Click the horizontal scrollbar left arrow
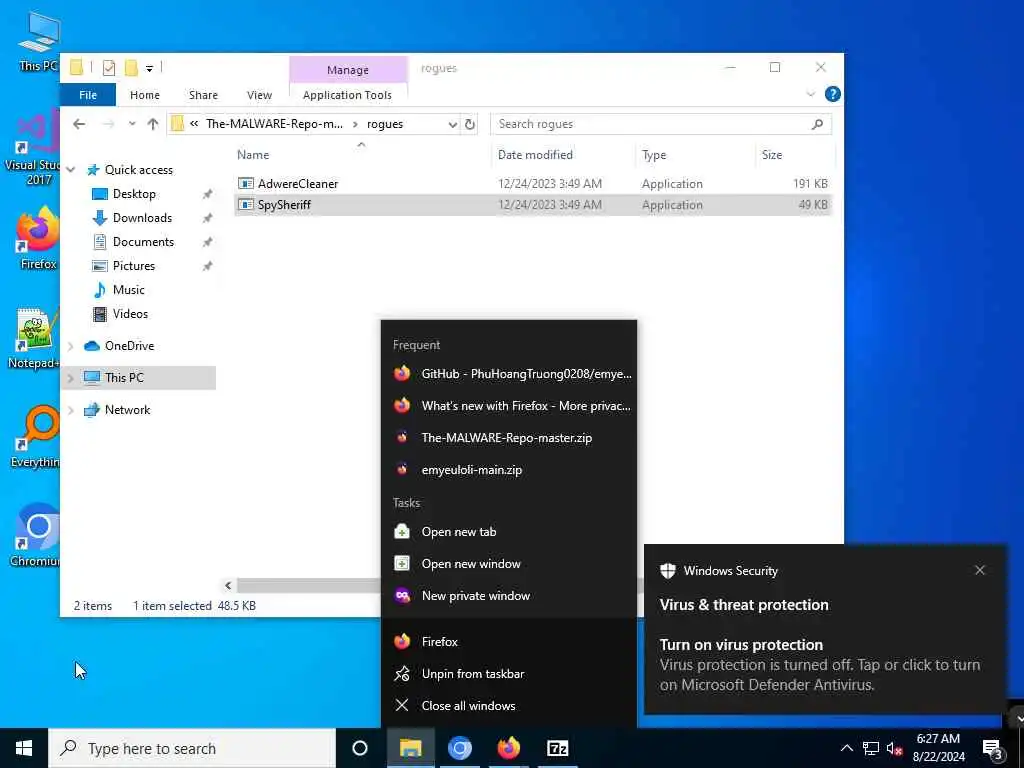The height and width of the screenshot is (768, 1024). (x=228, y=586)
